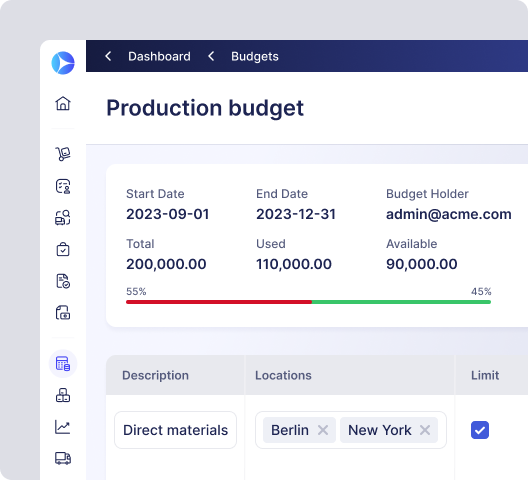Open the approved document sidebar icon
The width and height of the screenshot is (528, 480).
pyautogui.click(x=63, y=281)
